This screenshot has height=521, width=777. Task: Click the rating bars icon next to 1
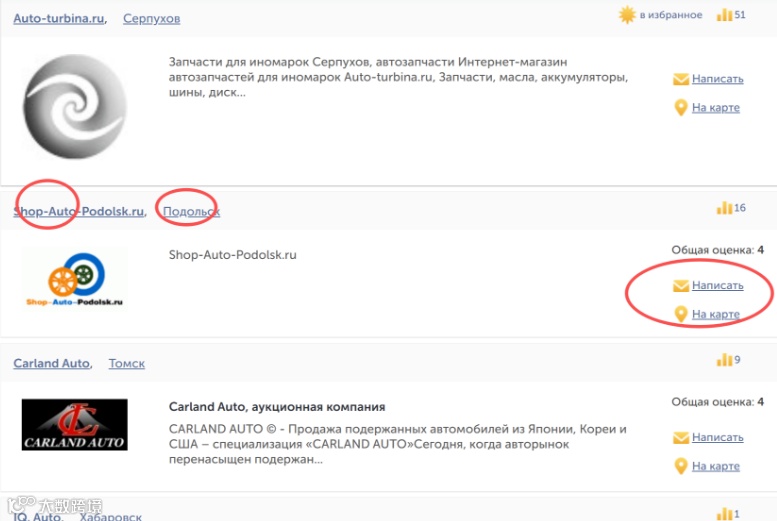click(724, 514)
